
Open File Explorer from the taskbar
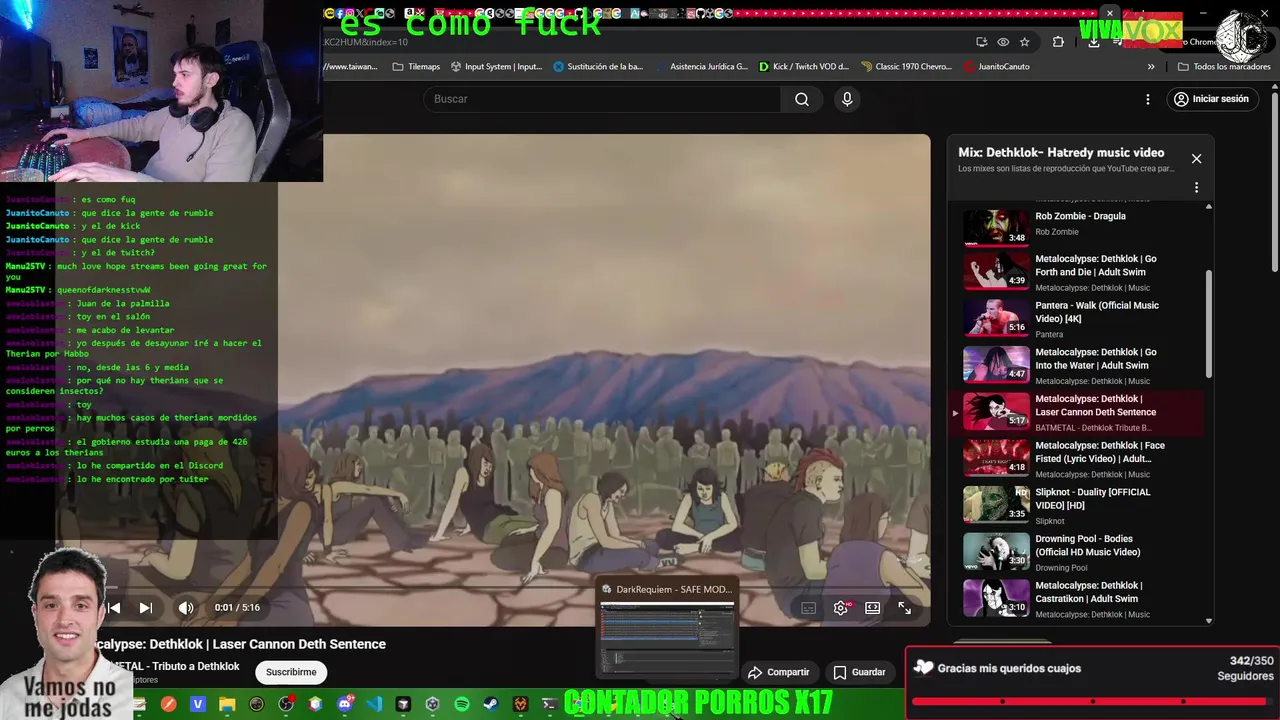[x=227, y=705]
